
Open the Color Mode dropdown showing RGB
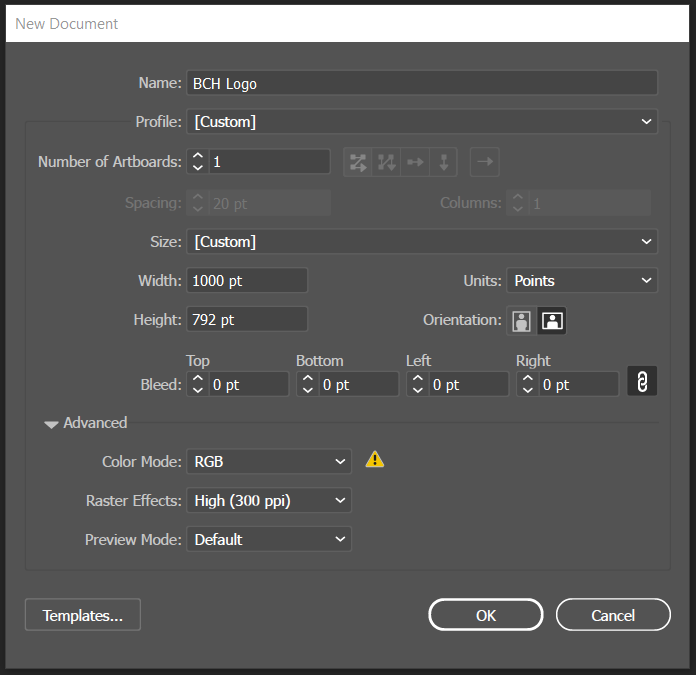tap(269, 462)
